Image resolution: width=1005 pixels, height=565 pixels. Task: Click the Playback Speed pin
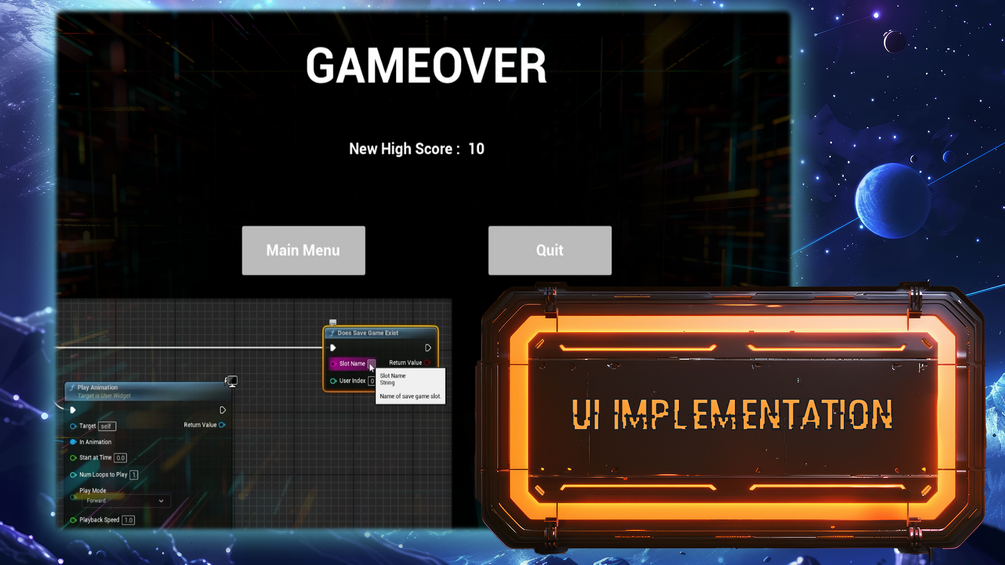coord(73,520)
